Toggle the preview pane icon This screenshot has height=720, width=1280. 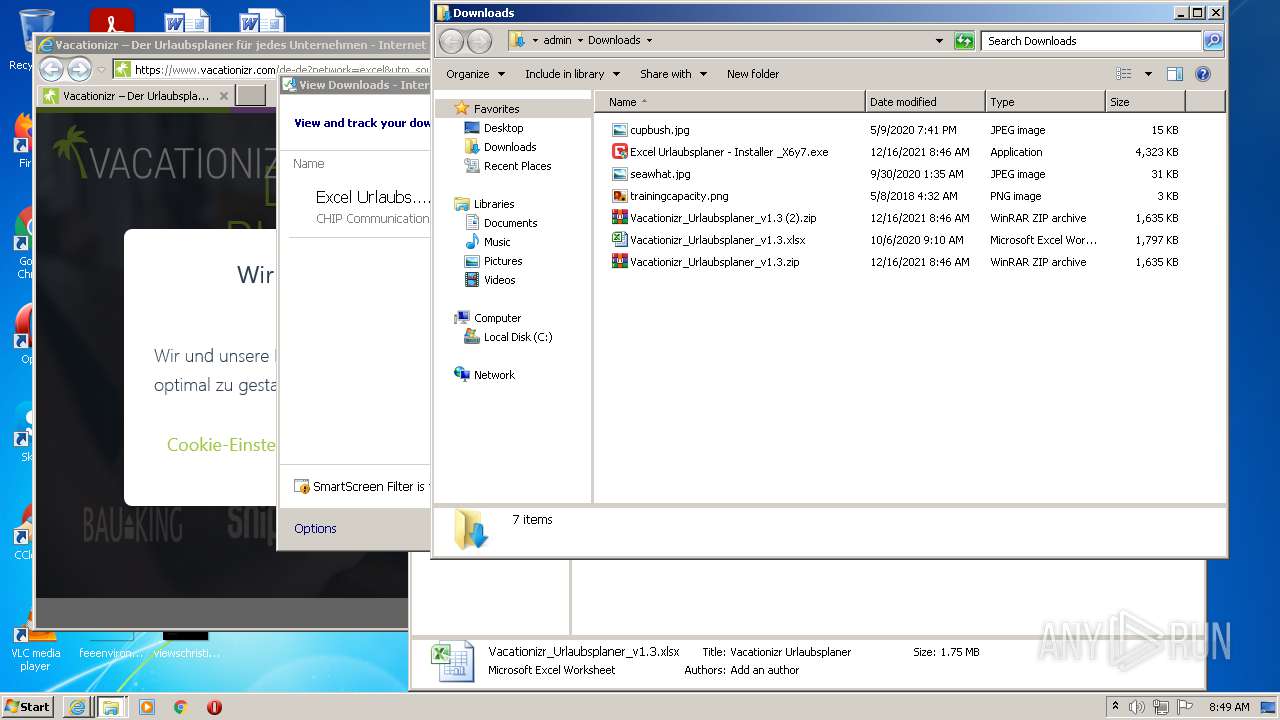click(x=1175, y=74)
